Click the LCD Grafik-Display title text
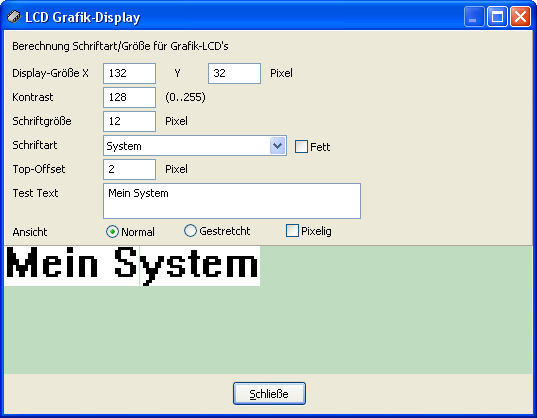537x418 pixels. click(83, 17)
